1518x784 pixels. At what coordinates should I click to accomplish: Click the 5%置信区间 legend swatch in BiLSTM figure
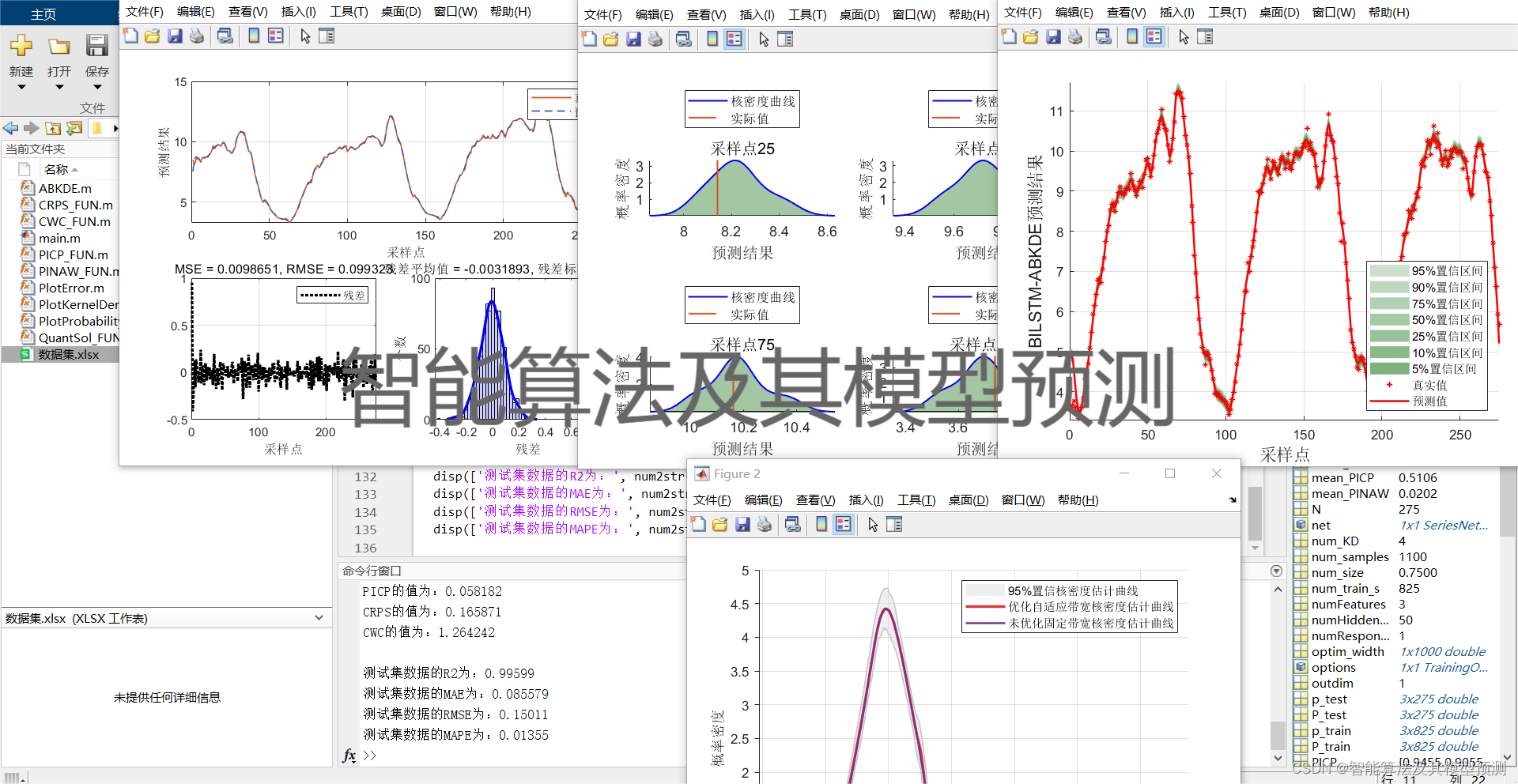(1389, 368)
